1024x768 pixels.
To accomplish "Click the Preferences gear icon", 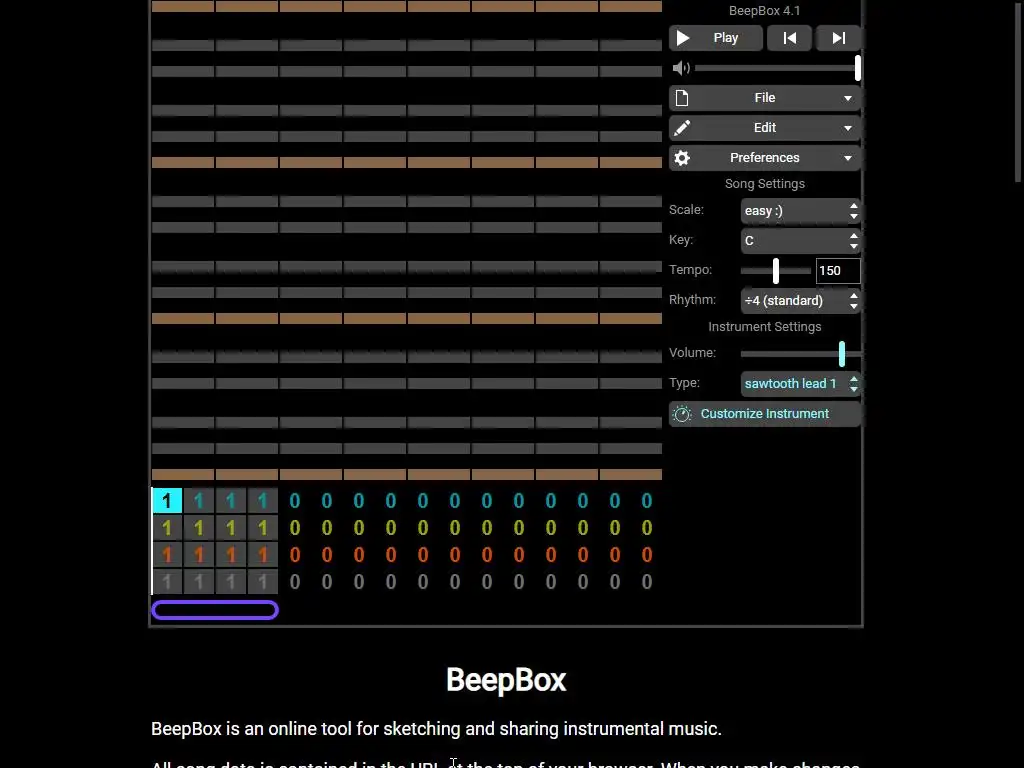I will 682,158.
